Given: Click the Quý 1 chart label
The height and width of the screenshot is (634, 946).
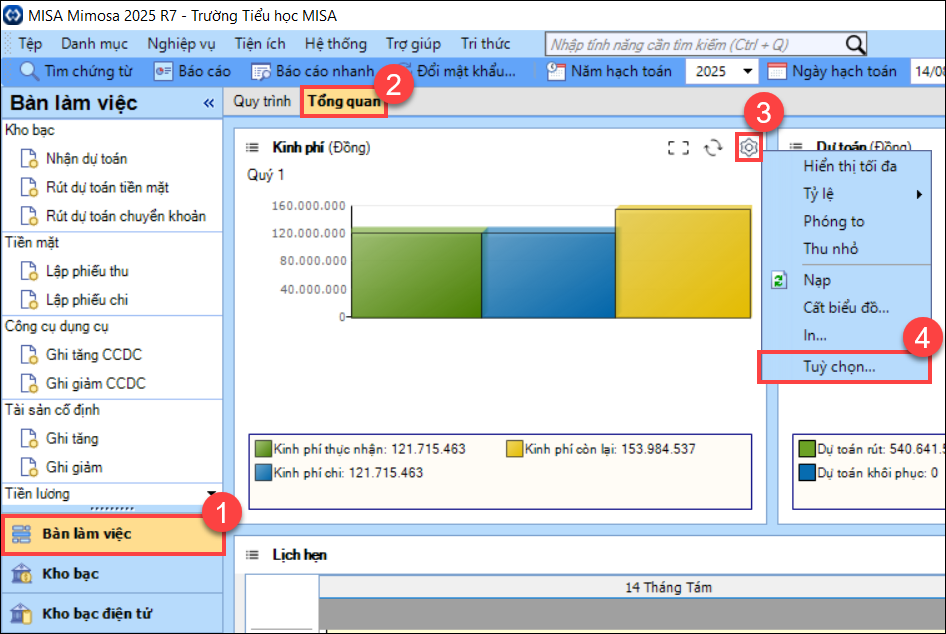Looking at the screenshot, I should (265, 175).
